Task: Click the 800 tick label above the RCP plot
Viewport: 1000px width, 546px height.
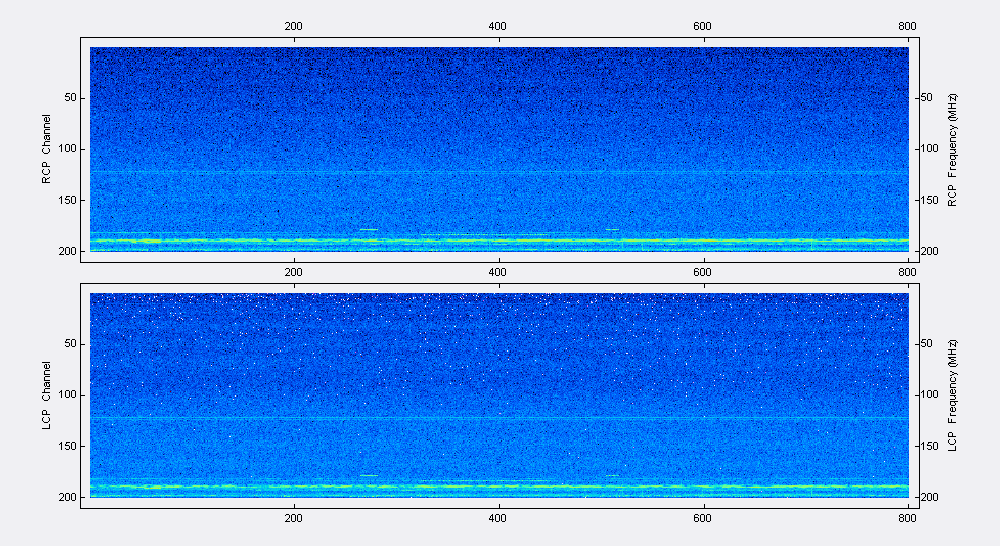Action: coord(907,26)
